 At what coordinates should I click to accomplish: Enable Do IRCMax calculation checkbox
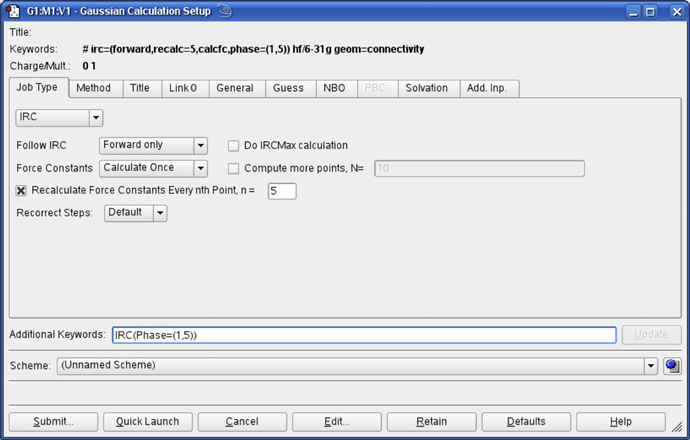[233, 146]
